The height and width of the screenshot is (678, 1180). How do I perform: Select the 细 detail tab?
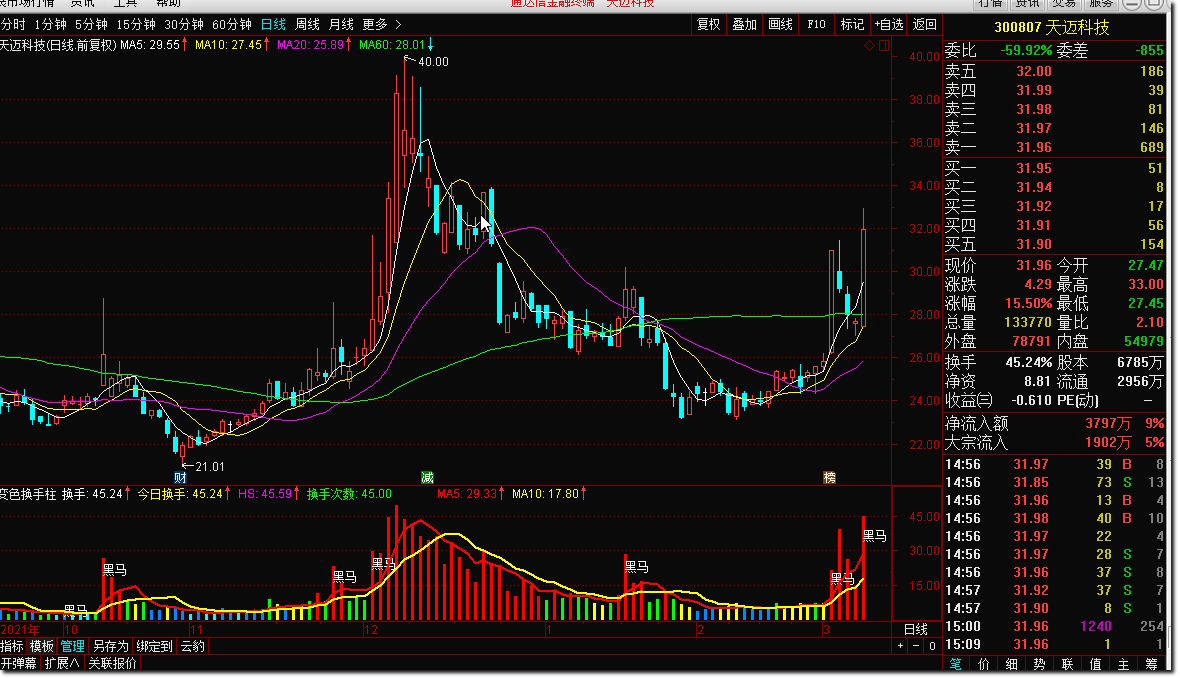coord(1011,664)
